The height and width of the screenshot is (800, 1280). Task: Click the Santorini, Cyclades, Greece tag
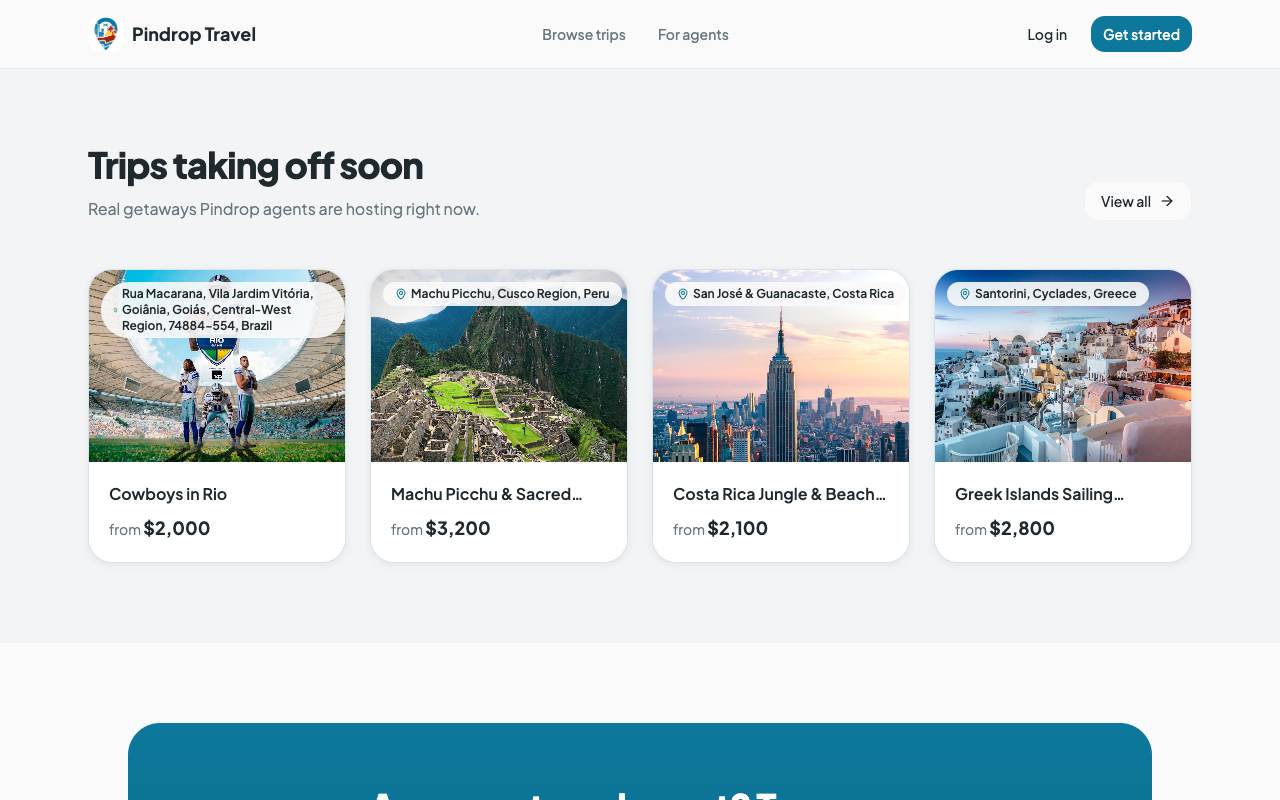click(x=1048, y=294)
